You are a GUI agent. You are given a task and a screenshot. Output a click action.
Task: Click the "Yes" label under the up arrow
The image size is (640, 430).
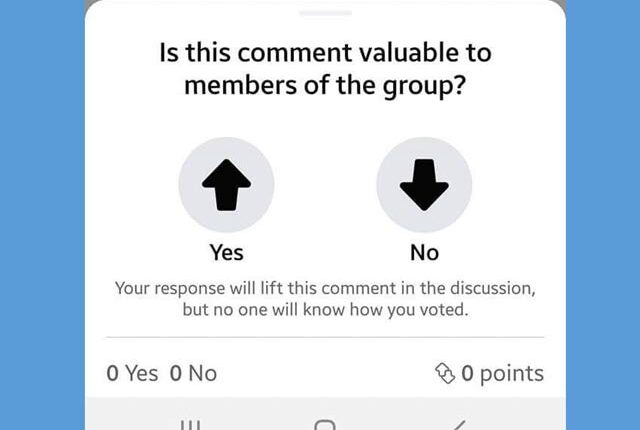click(x=226, y=252)
